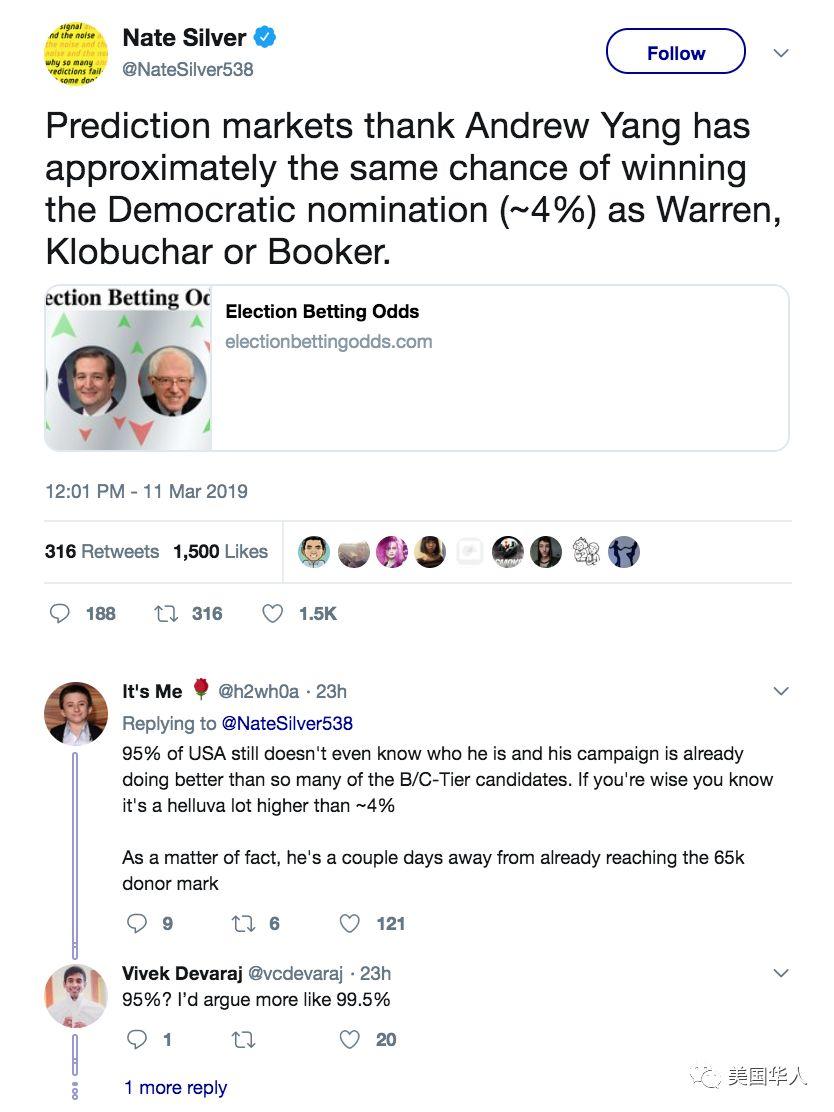Reply to Nate Silver's main tweet
The height and width of the screenshot is (1112, 834).
pyautogui.click(x=60, y=613)
